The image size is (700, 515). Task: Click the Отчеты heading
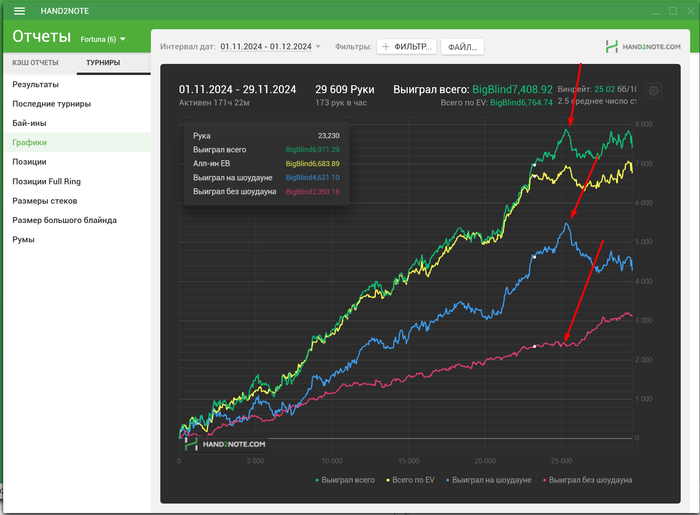coord(42,37)
